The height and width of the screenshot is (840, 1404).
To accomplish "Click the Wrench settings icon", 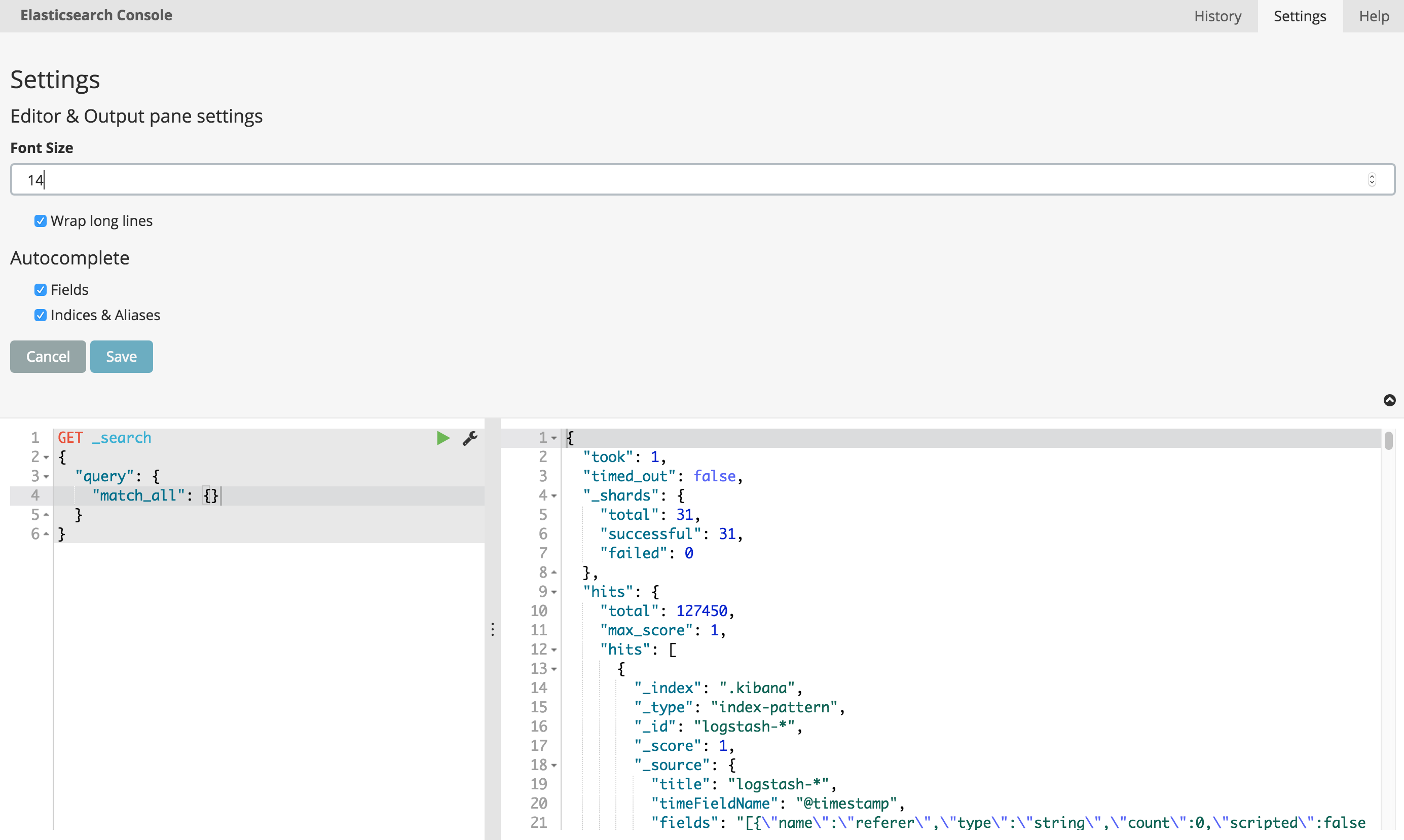I will pyautogui.click(x=470, y=438).
